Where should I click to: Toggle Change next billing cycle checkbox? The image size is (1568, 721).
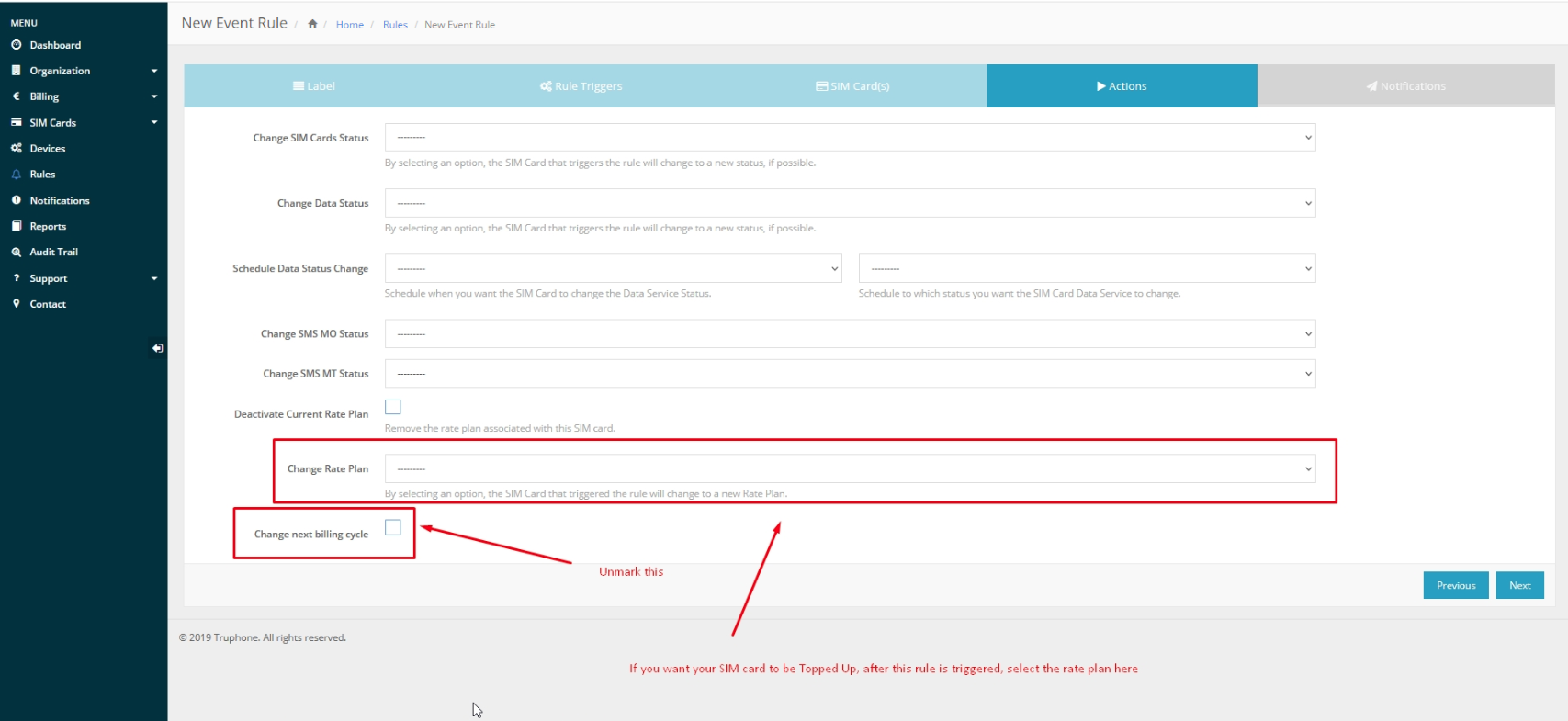pyautogui.click(x=393, y=527)
